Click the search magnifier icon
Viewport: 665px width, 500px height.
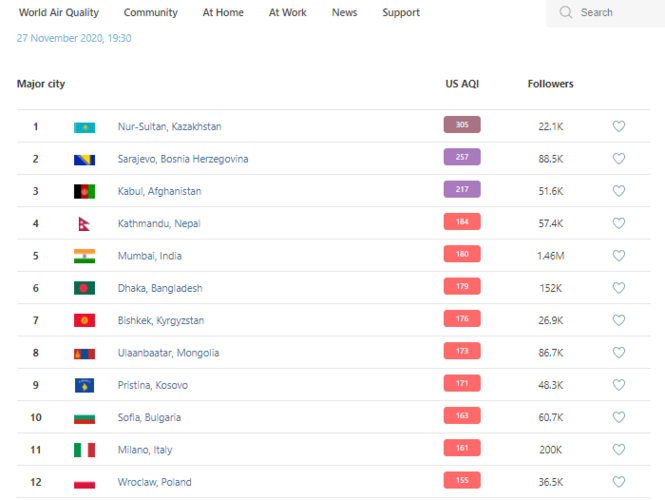point(566,13)
